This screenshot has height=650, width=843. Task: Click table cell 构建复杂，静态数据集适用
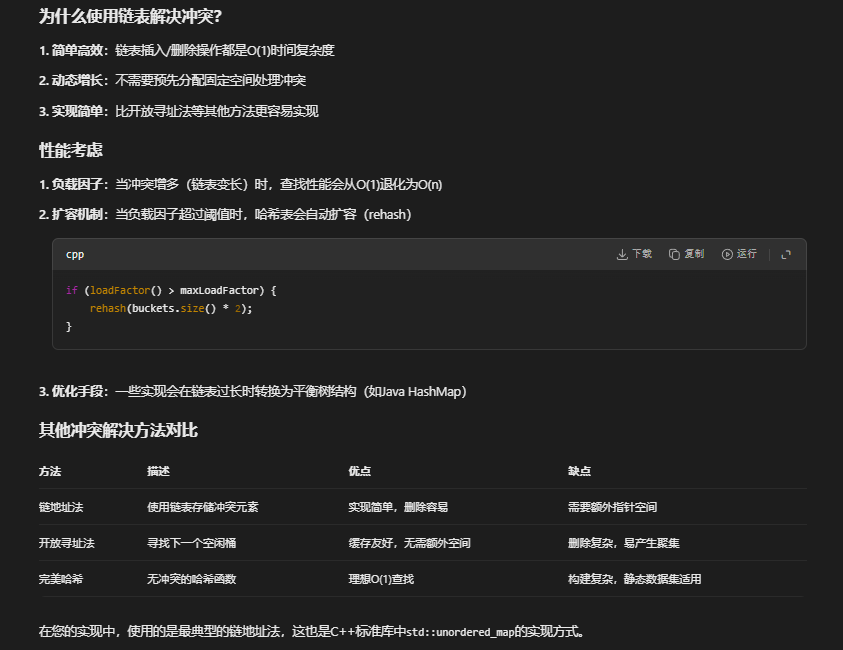coord(634,579)
